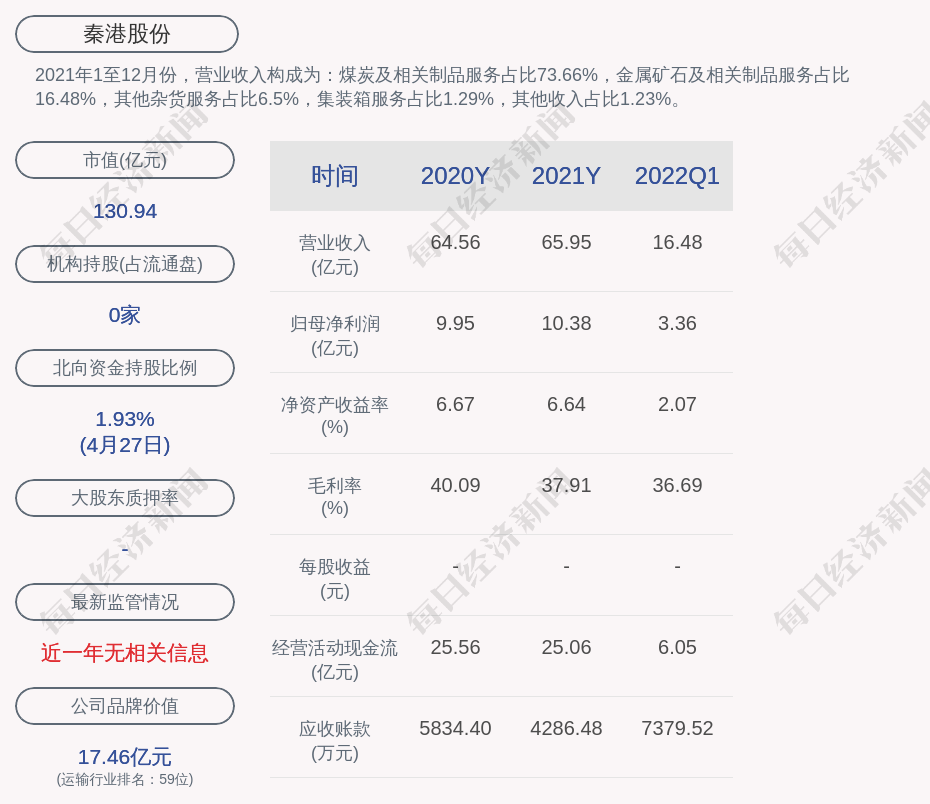Screen dimensions: 930x804
Task: Click the 2021Y revenue value 65.95
Action: [566, 243]
